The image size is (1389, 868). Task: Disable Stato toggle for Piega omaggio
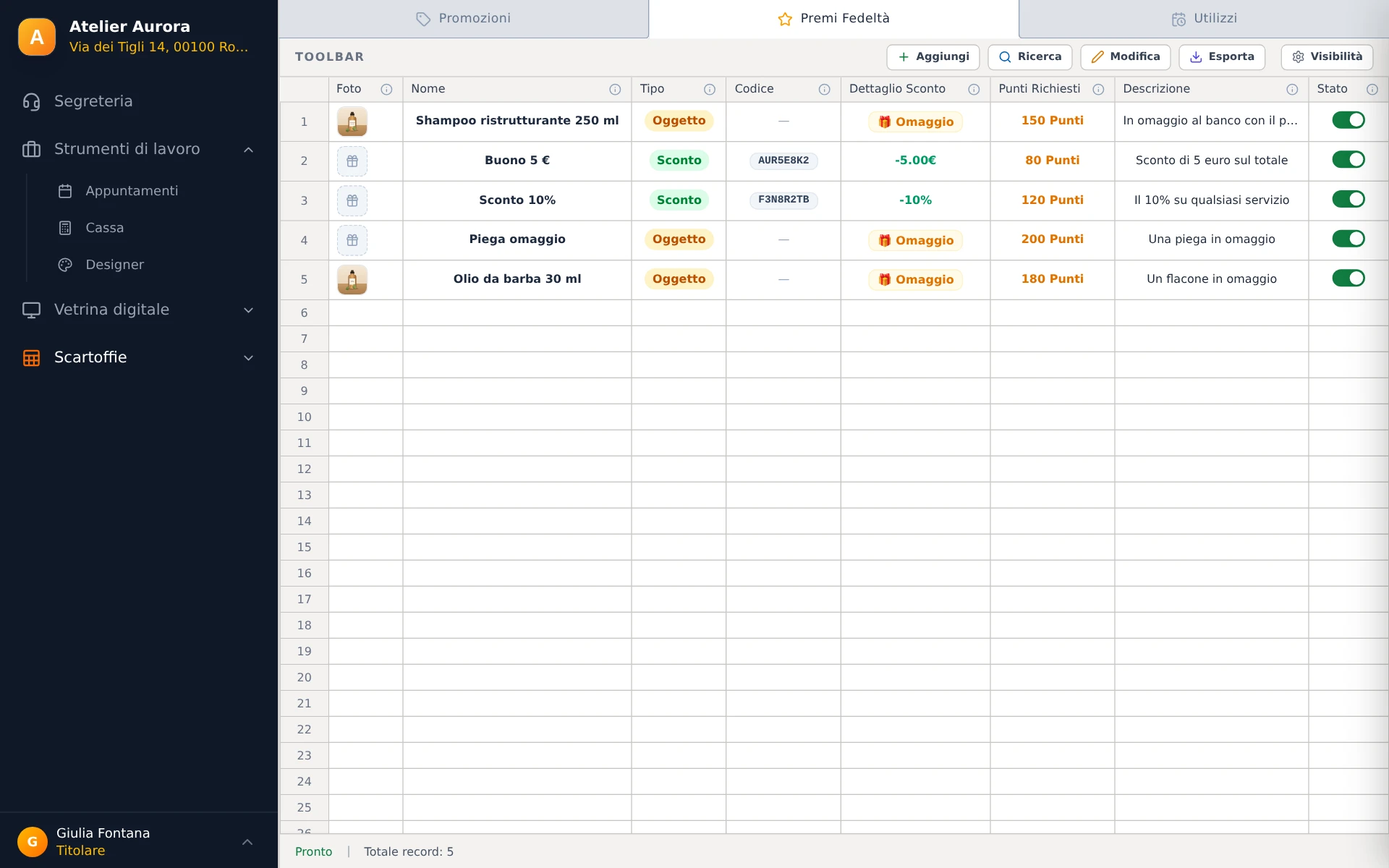point(1348,239)
